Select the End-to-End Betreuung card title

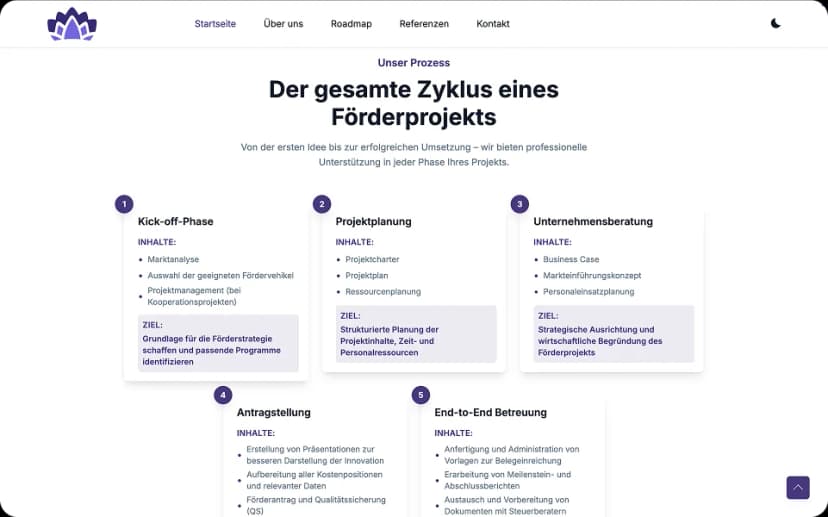pos(491,412)
